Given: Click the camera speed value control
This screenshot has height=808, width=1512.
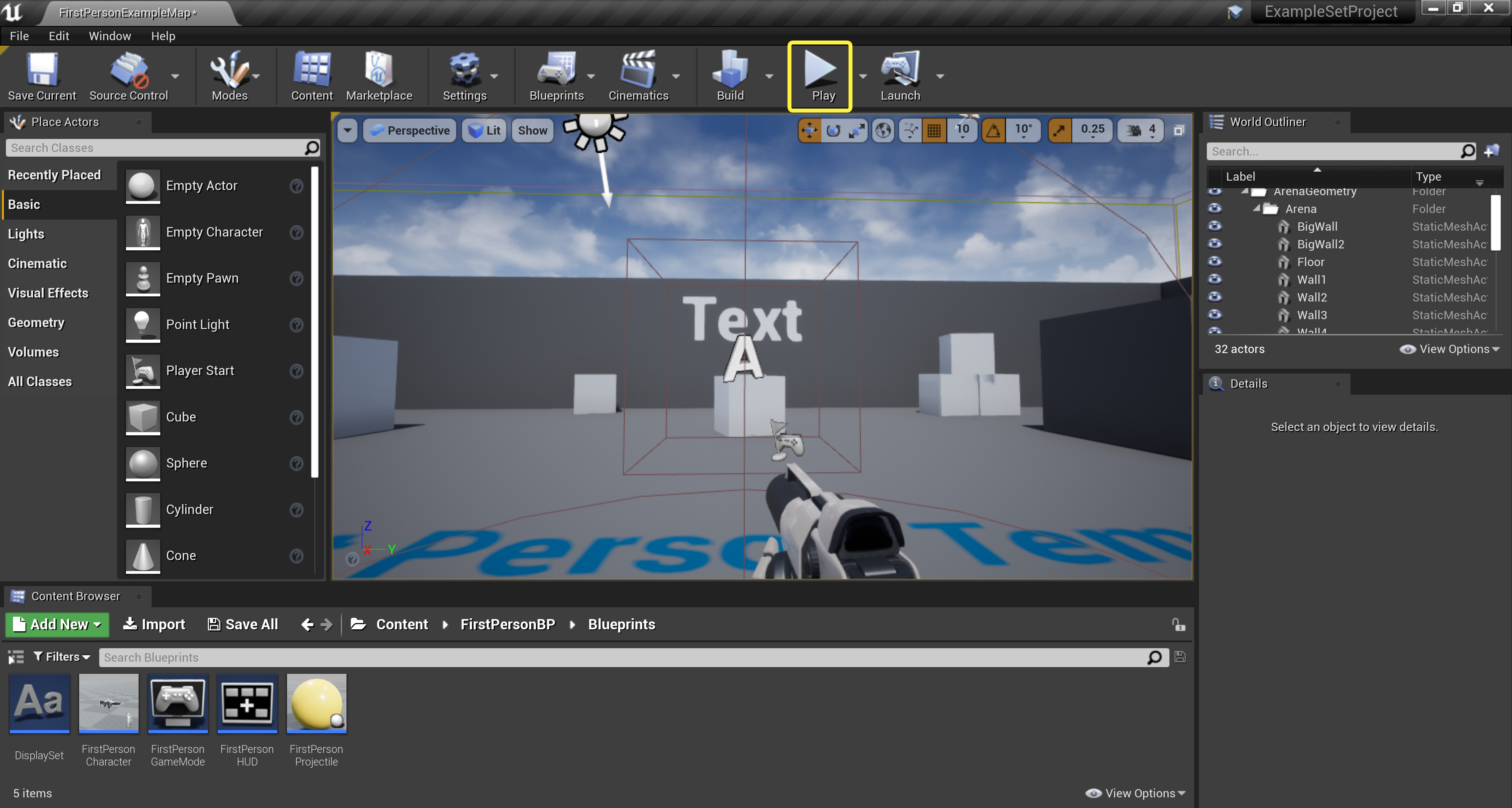Looking at the screenshot, I should click(x=1140, y=129).
